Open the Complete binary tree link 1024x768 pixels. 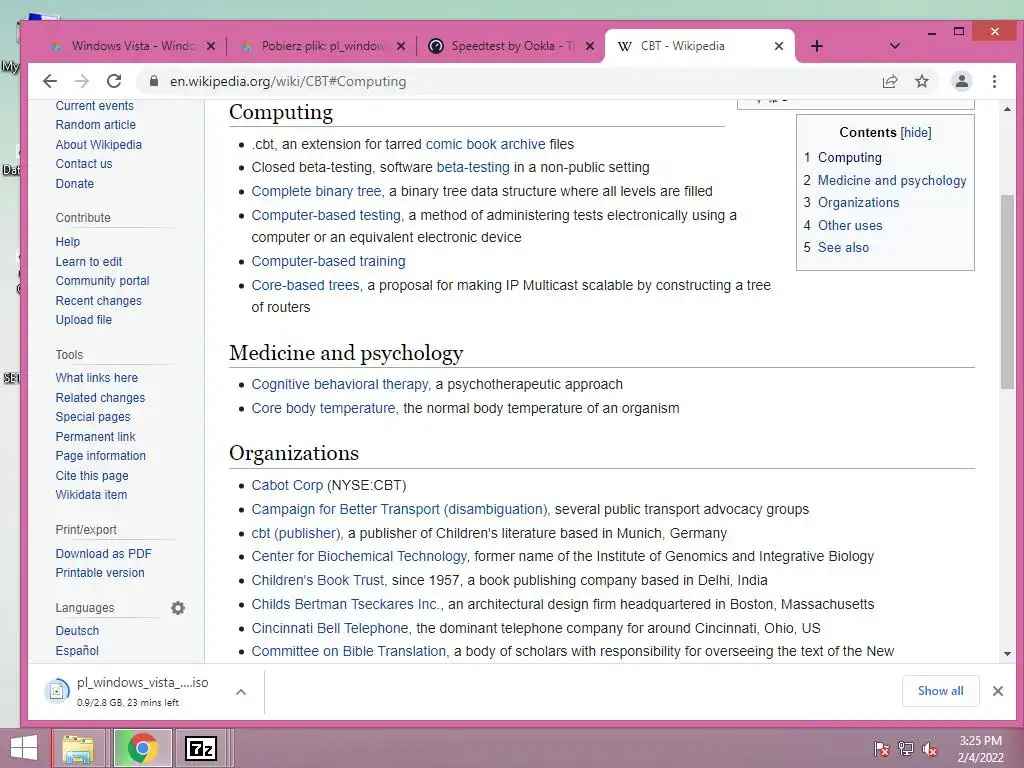pos(316,191)
